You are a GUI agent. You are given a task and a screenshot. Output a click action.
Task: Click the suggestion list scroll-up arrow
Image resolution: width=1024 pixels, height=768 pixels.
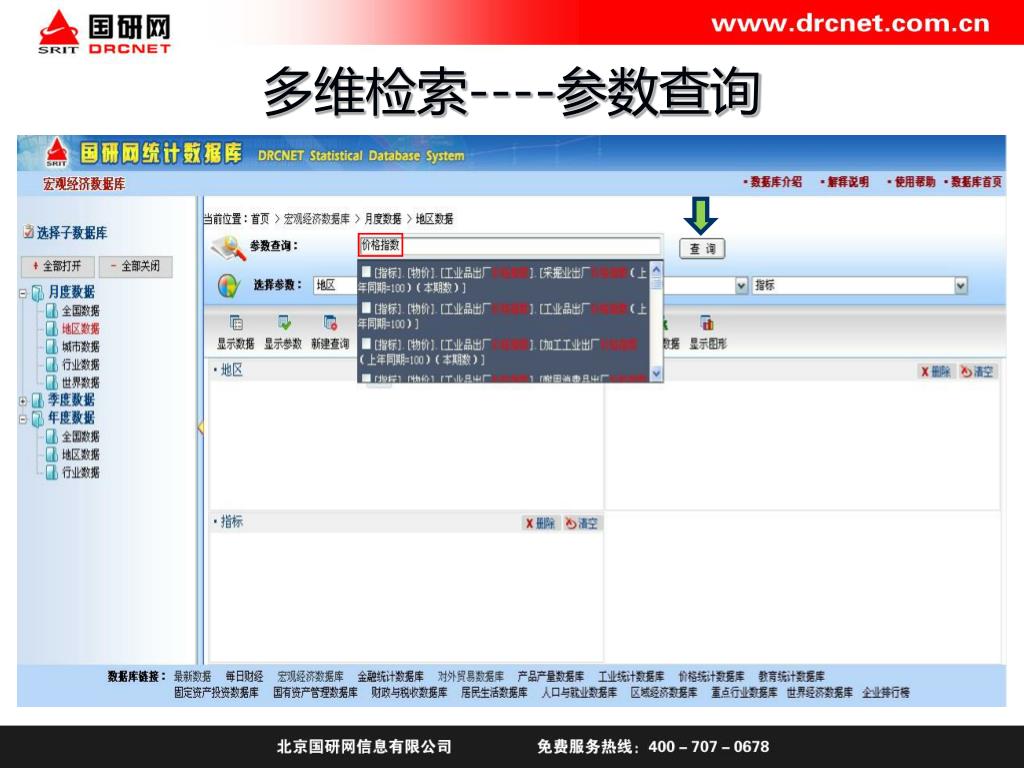pos(656,270)
